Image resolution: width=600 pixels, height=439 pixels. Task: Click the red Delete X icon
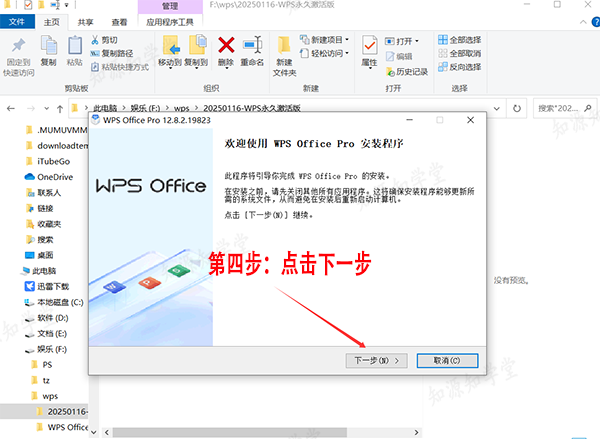pyautogui.click(x=226, y=45)
